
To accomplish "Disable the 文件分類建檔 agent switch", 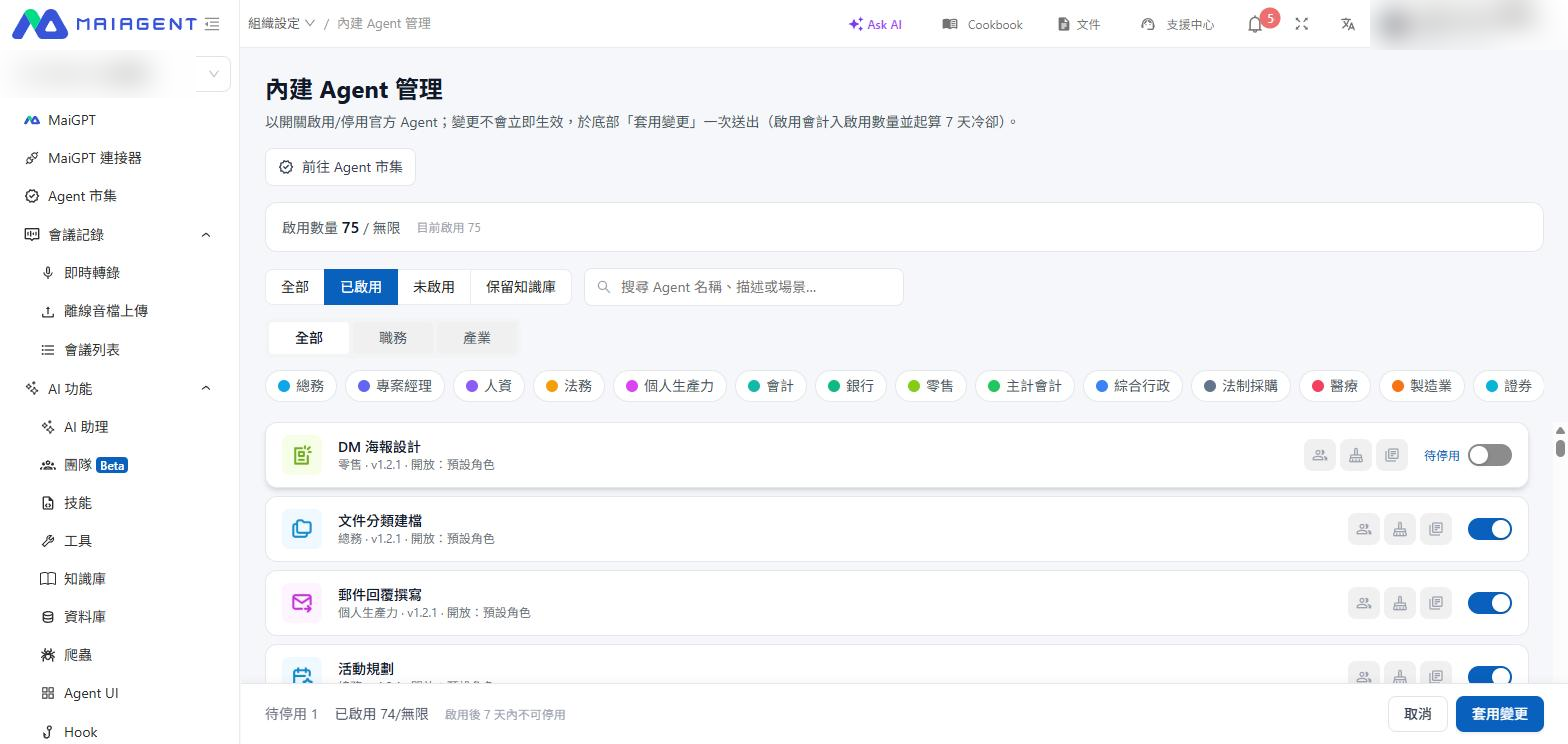I will [1490, 529].
